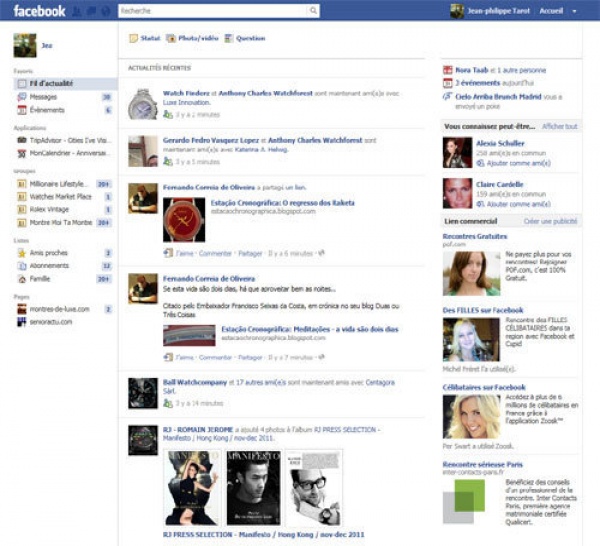This screenshot has width=600, height=546.
Task: Click Fernando Correia avatar on Raketa post
Action: (143, 198)
